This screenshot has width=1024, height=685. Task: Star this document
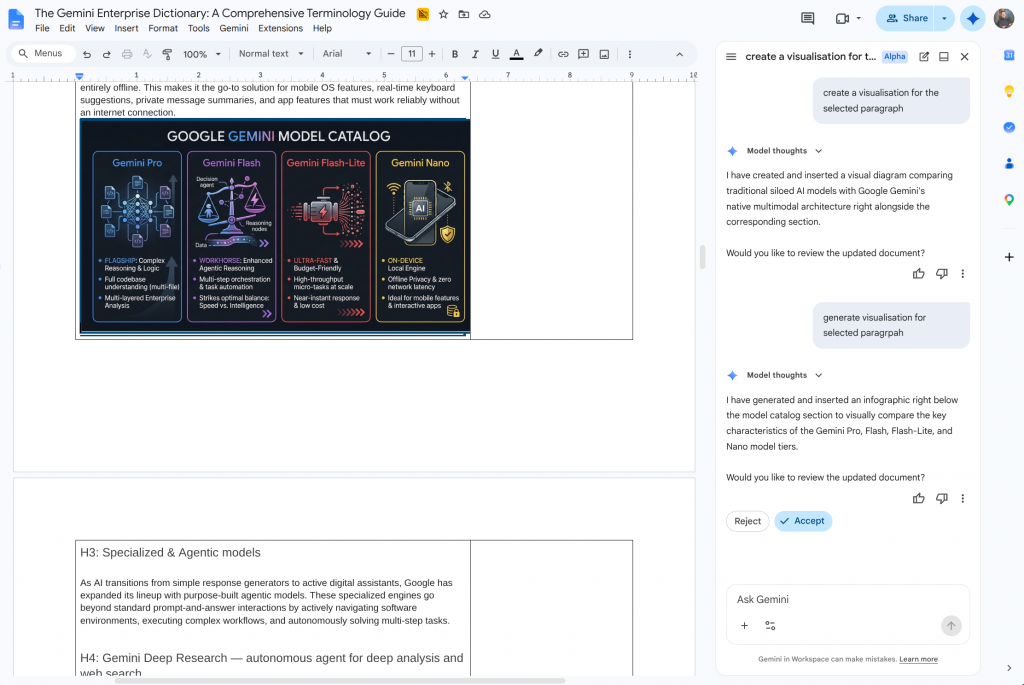[443, 14]
